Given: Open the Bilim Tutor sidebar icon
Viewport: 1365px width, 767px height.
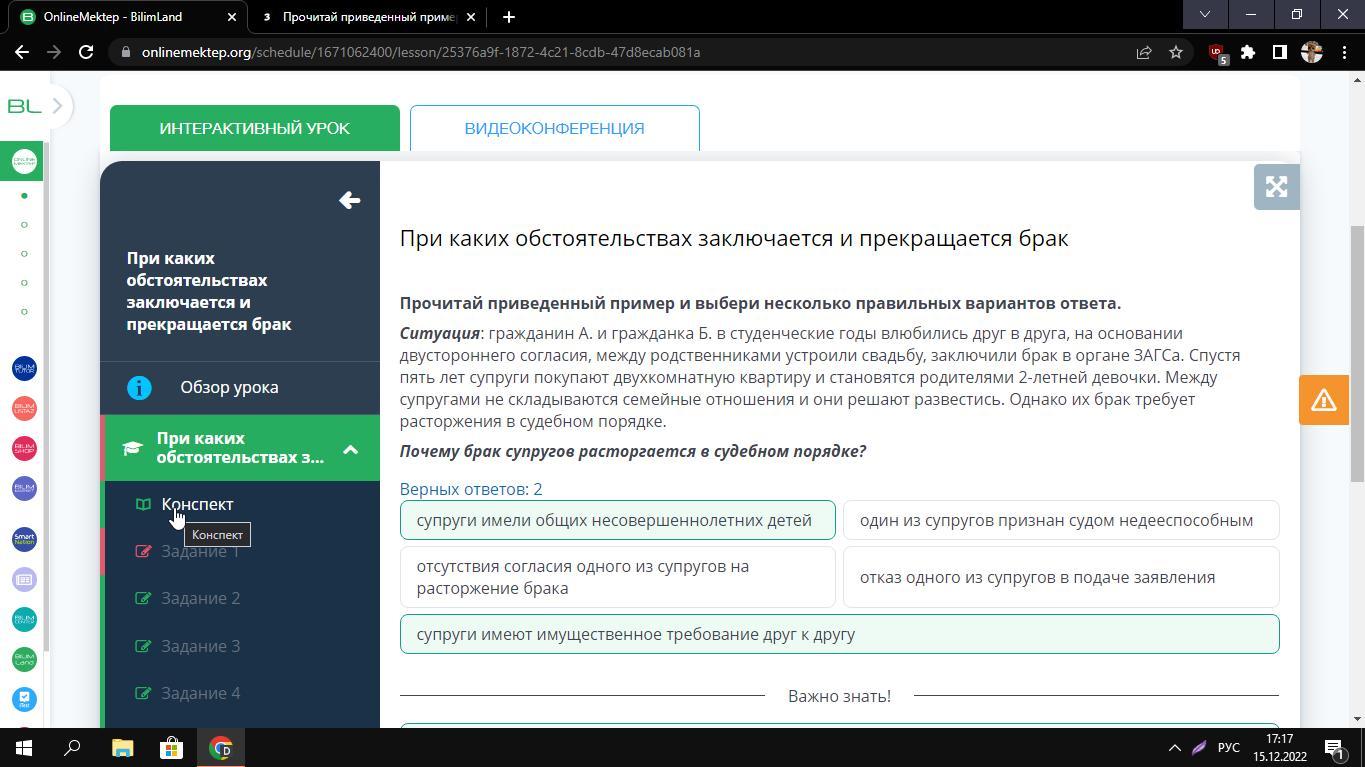Looking at the screenshot, I should (x=24, y=368).
